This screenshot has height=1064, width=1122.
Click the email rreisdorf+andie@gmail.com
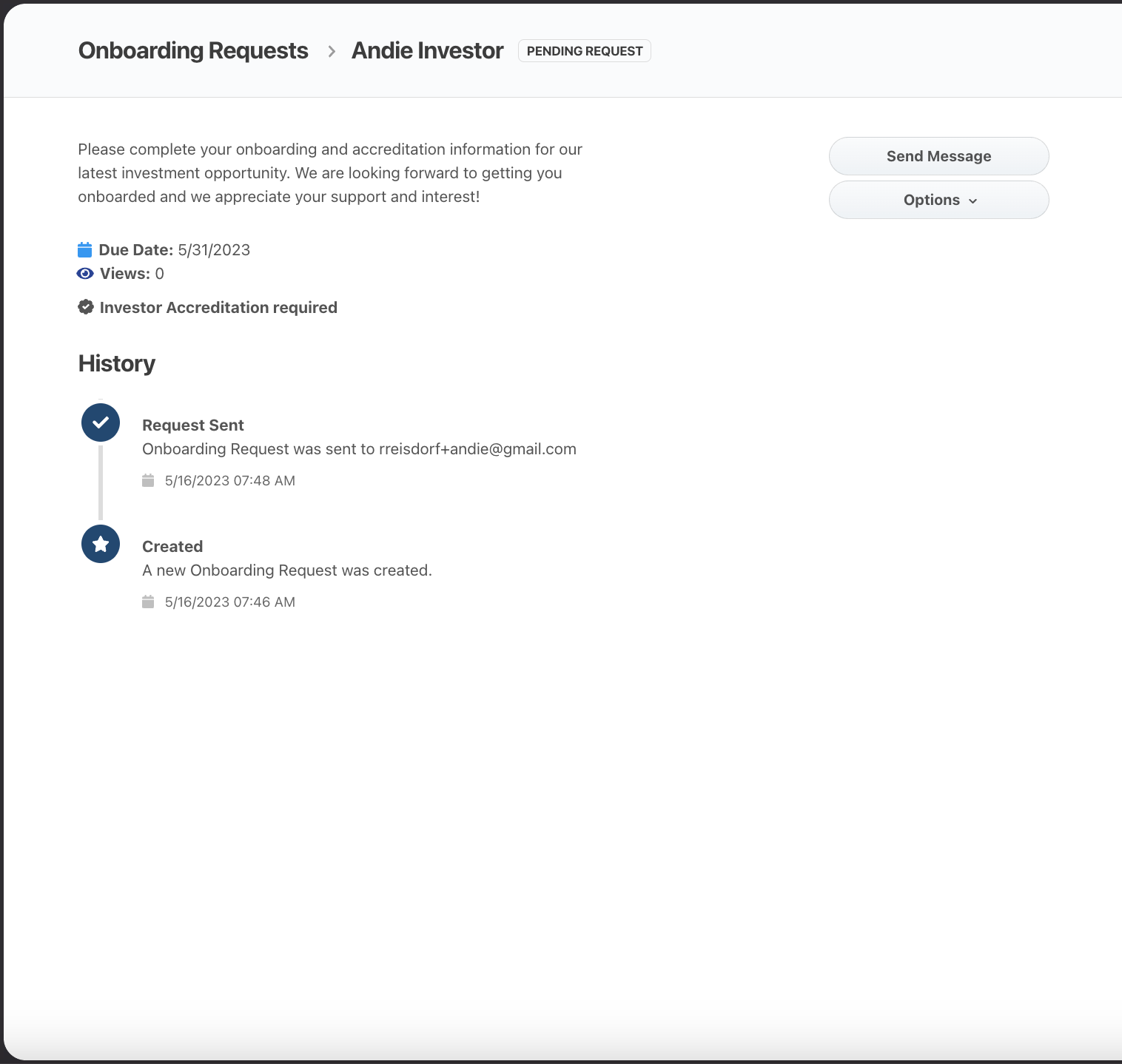(x=477, y=448)
